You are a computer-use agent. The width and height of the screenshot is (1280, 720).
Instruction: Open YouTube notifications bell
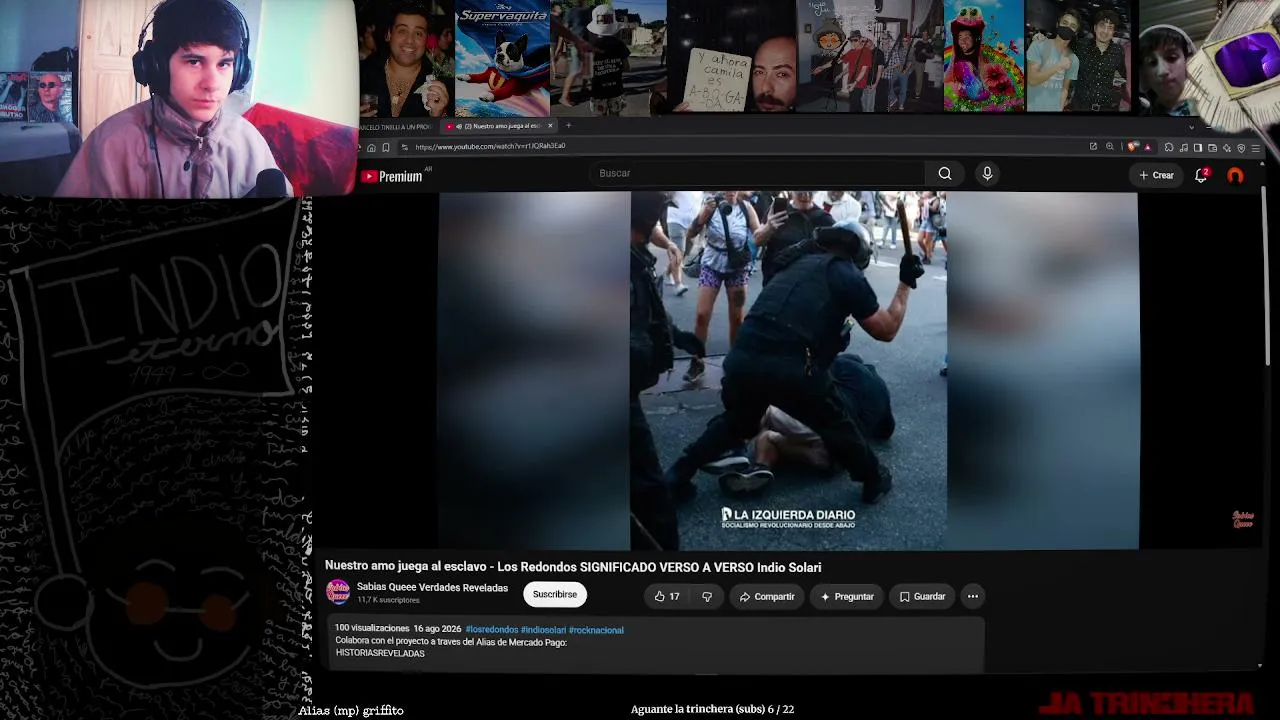pyautogui.click(x=1201, y=175)
